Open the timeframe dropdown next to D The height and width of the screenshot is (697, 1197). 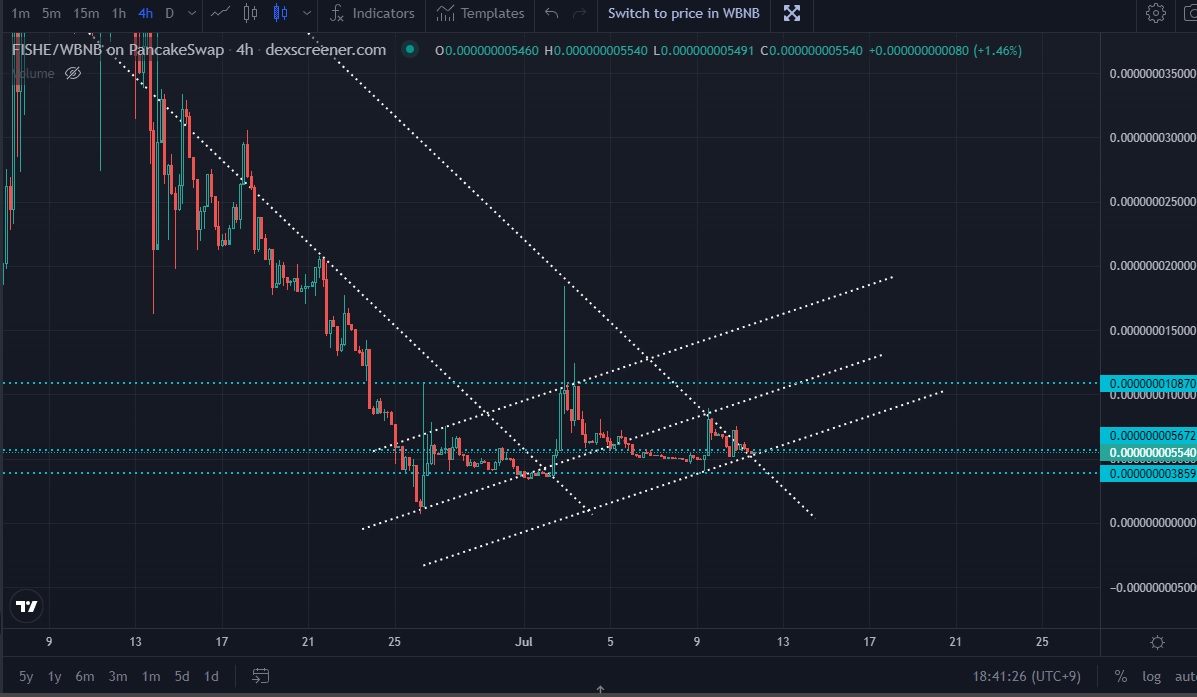[192, 13]
